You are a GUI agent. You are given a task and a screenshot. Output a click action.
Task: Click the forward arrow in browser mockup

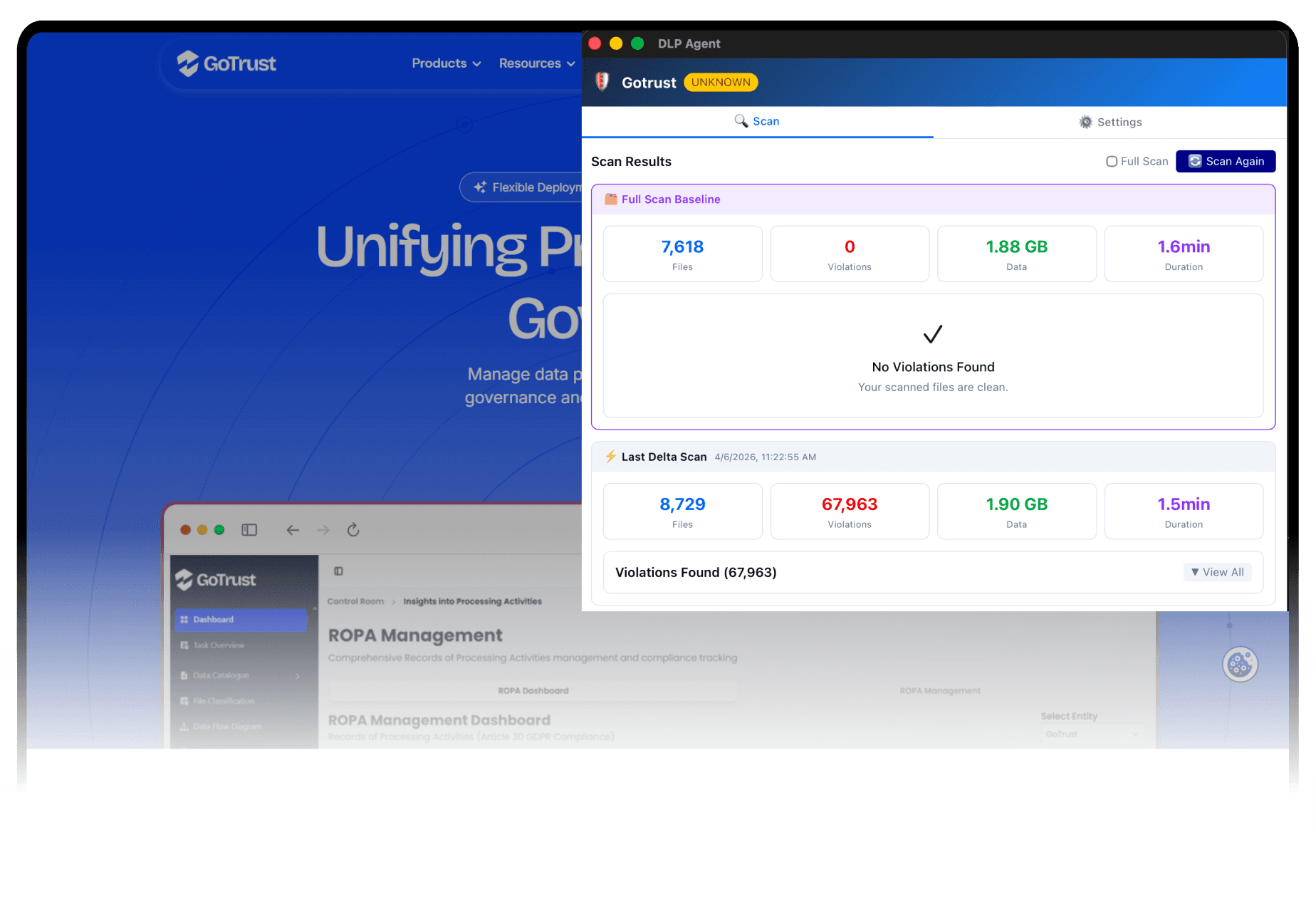(x=323, y=529)
